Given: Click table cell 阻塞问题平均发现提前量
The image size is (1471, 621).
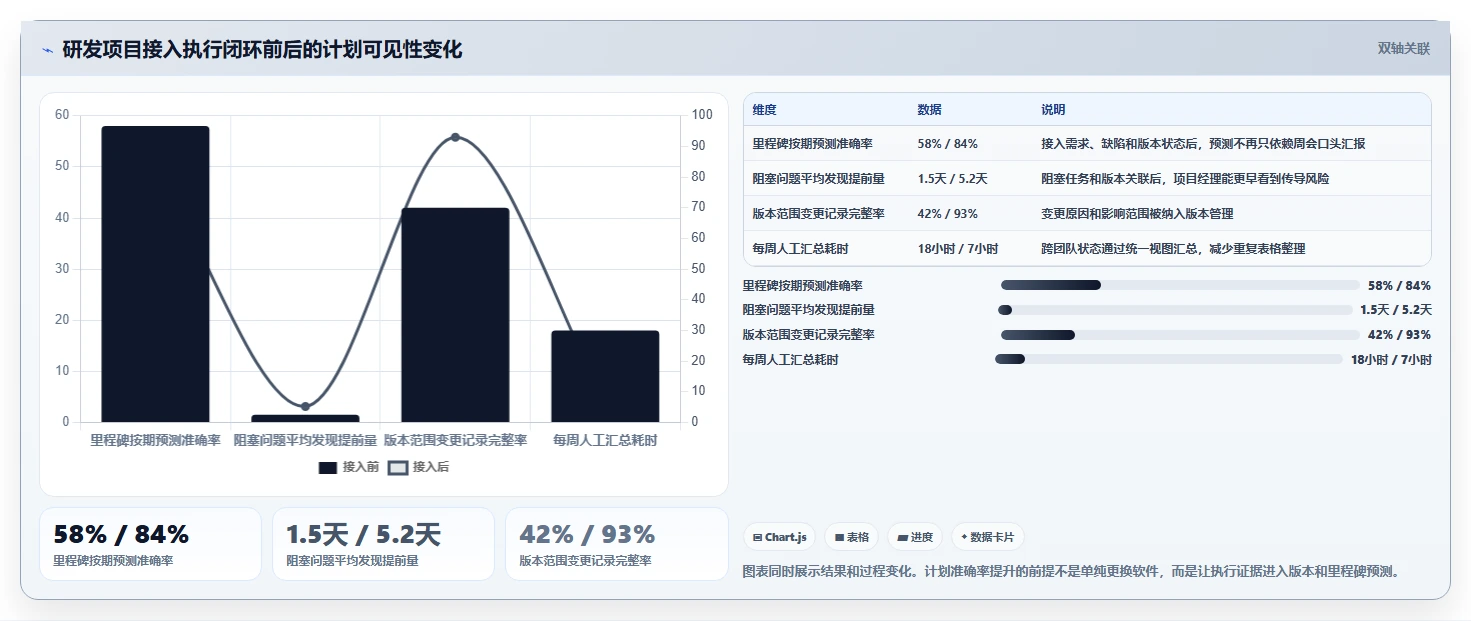Looking at the screenshot, I should (819, 179).
